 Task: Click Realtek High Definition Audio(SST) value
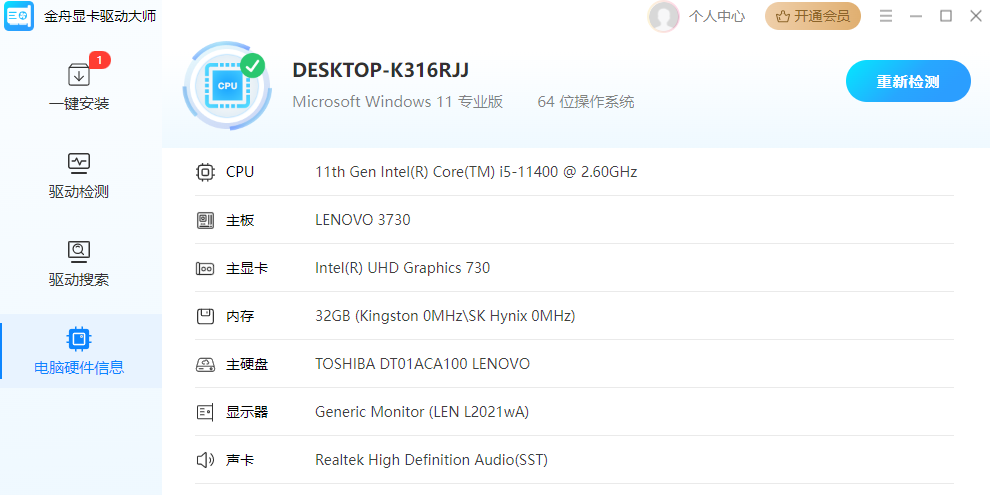point(431,460)
